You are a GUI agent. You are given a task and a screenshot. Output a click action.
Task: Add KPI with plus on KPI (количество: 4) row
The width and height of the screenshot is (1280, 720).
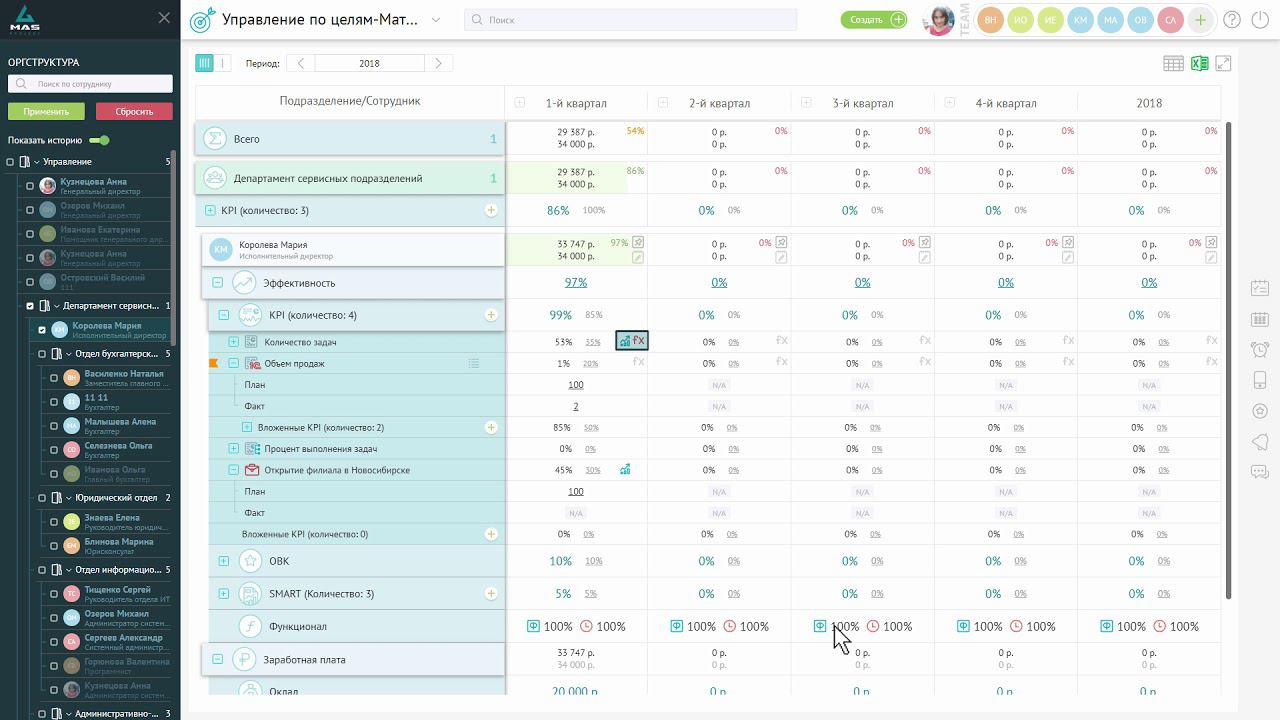(491, 315)
